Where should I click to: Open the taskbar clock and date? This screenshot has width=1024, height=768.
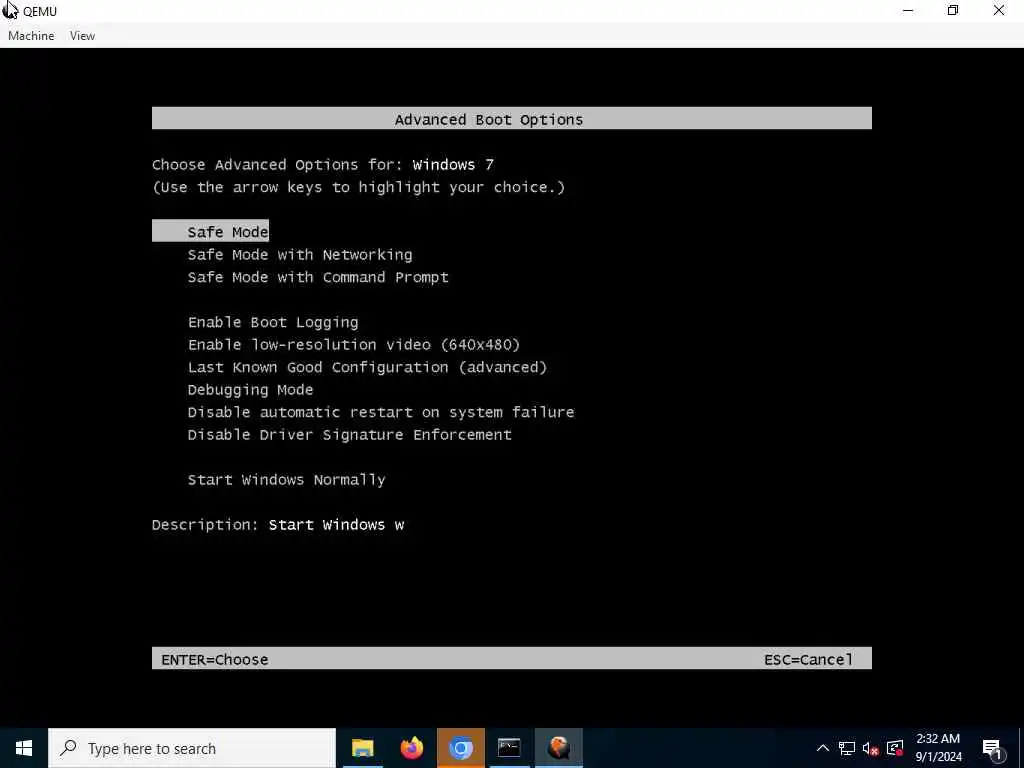(938, 748)
